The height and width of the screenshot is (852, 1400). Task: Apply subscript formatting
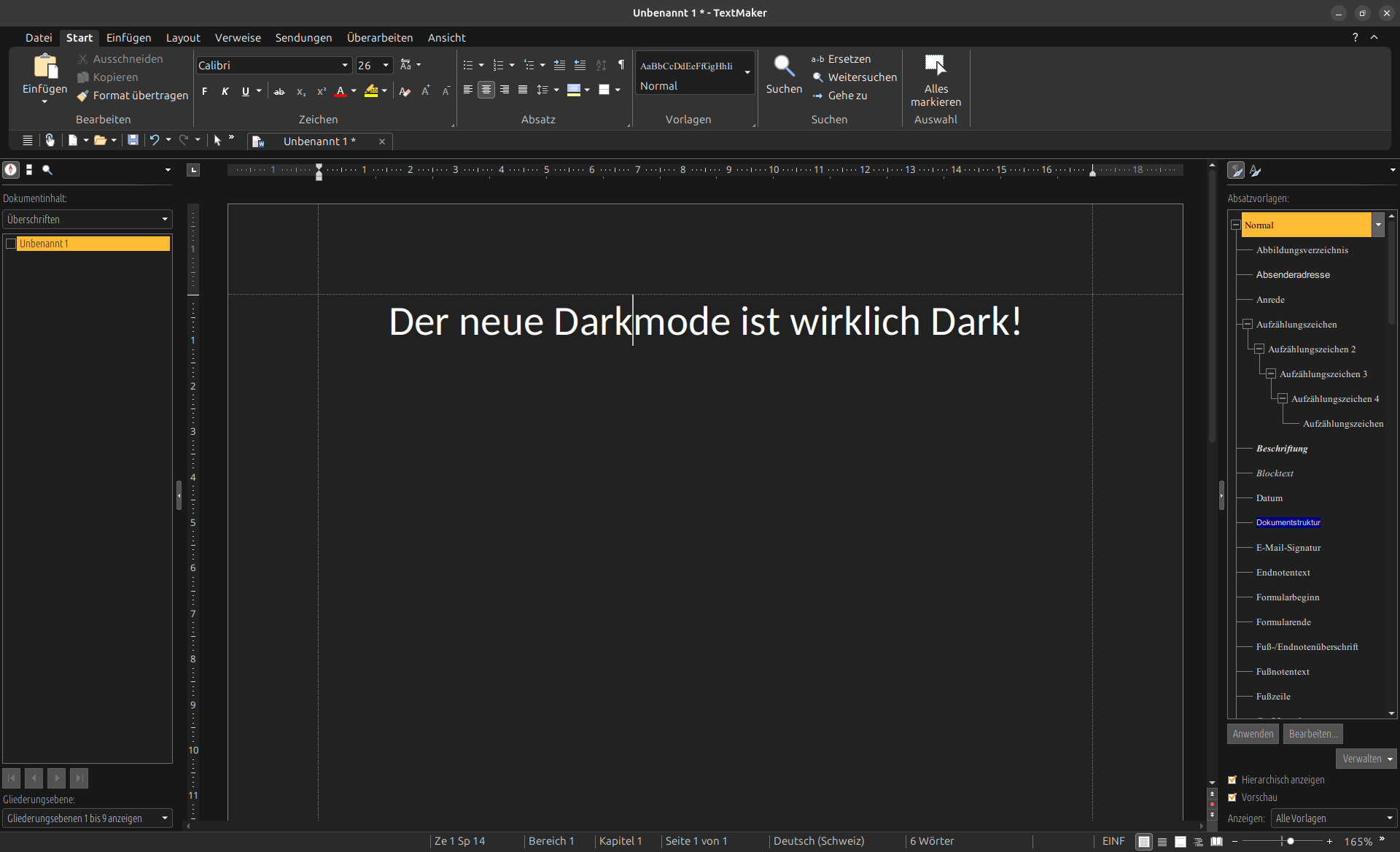300,91
